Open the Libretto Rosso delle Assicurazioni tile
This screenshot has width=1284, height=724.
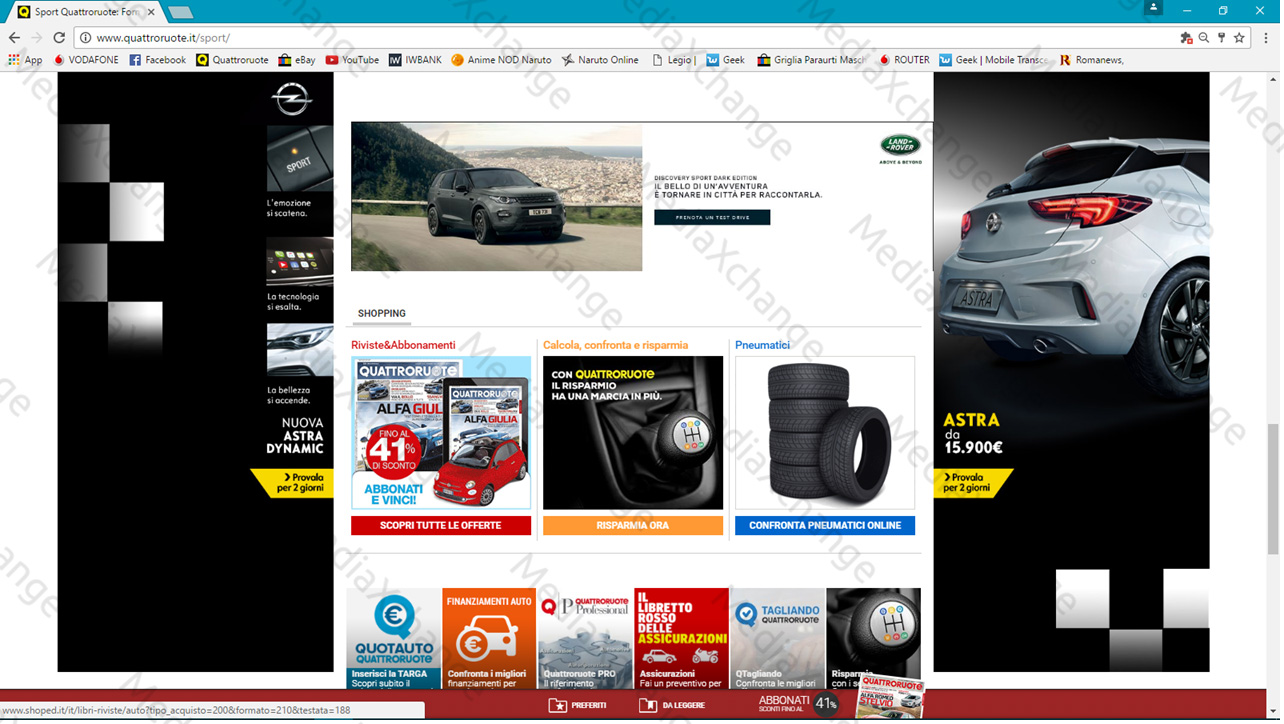681,638
